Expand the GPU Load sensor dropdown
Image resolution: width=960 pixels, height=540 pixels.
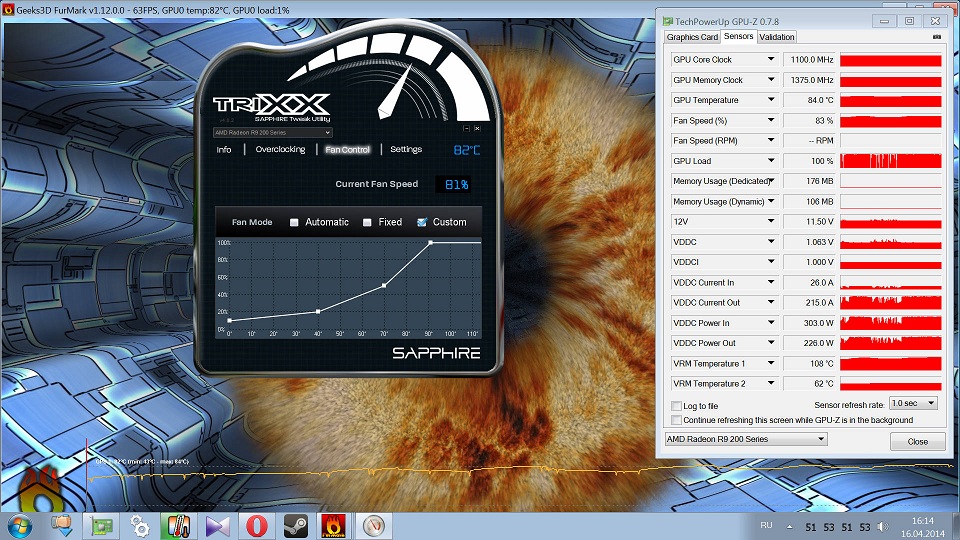771,160
